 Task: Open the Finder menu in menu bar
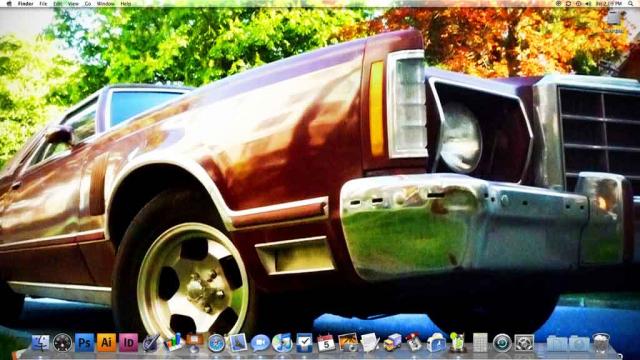coord(26,4)
